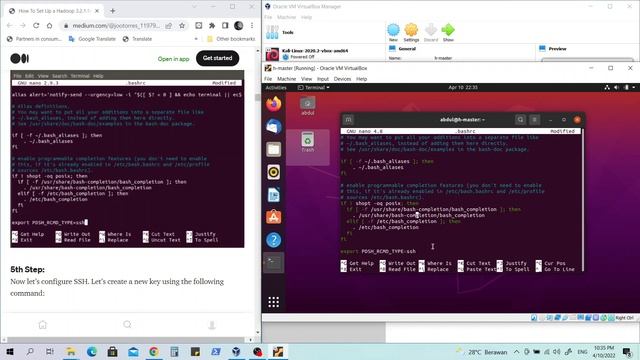Go to Chrome home page

pos(49,25)
